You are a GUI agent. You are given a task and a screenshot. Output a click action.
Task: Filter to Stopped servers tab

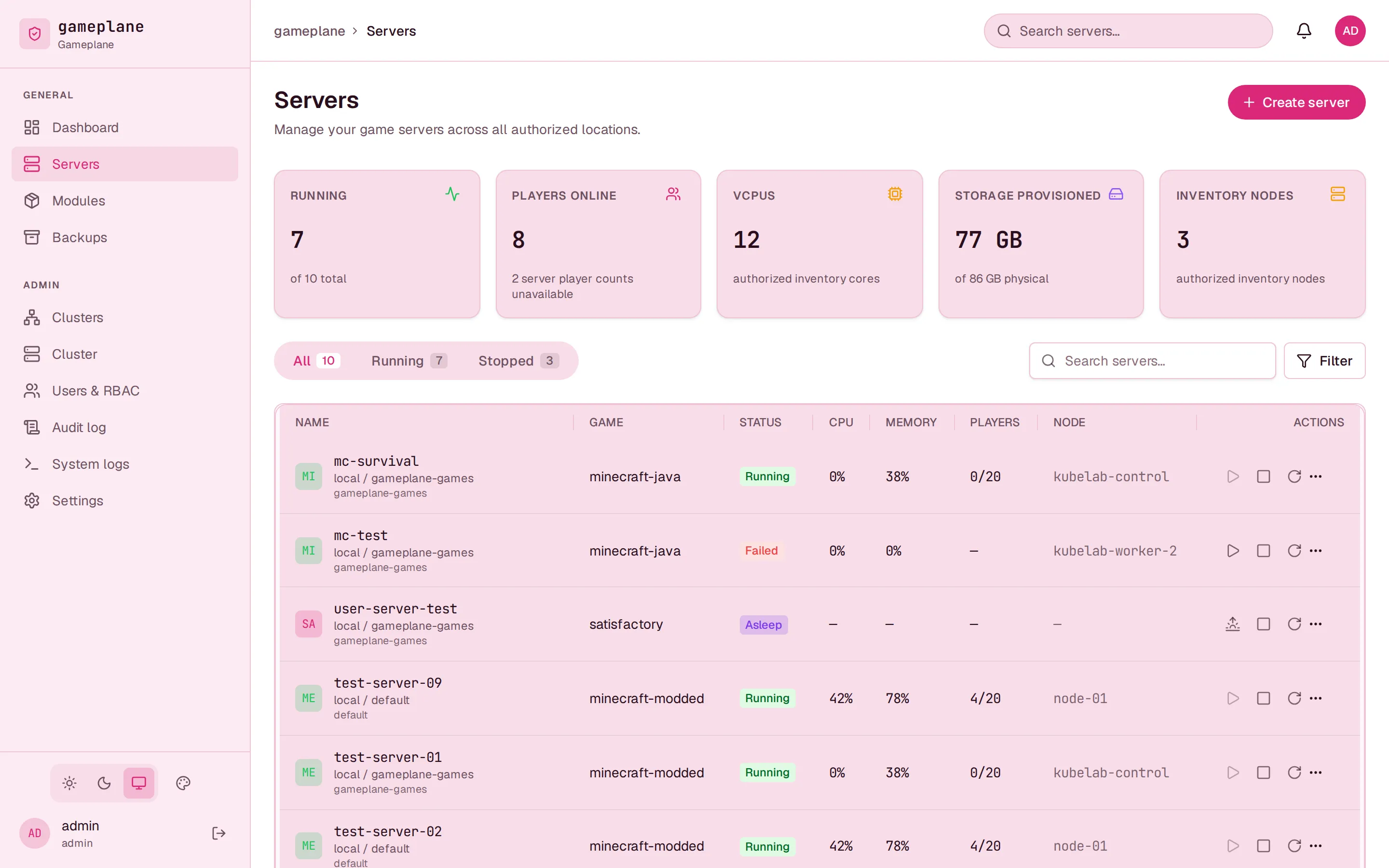(518, 361)
